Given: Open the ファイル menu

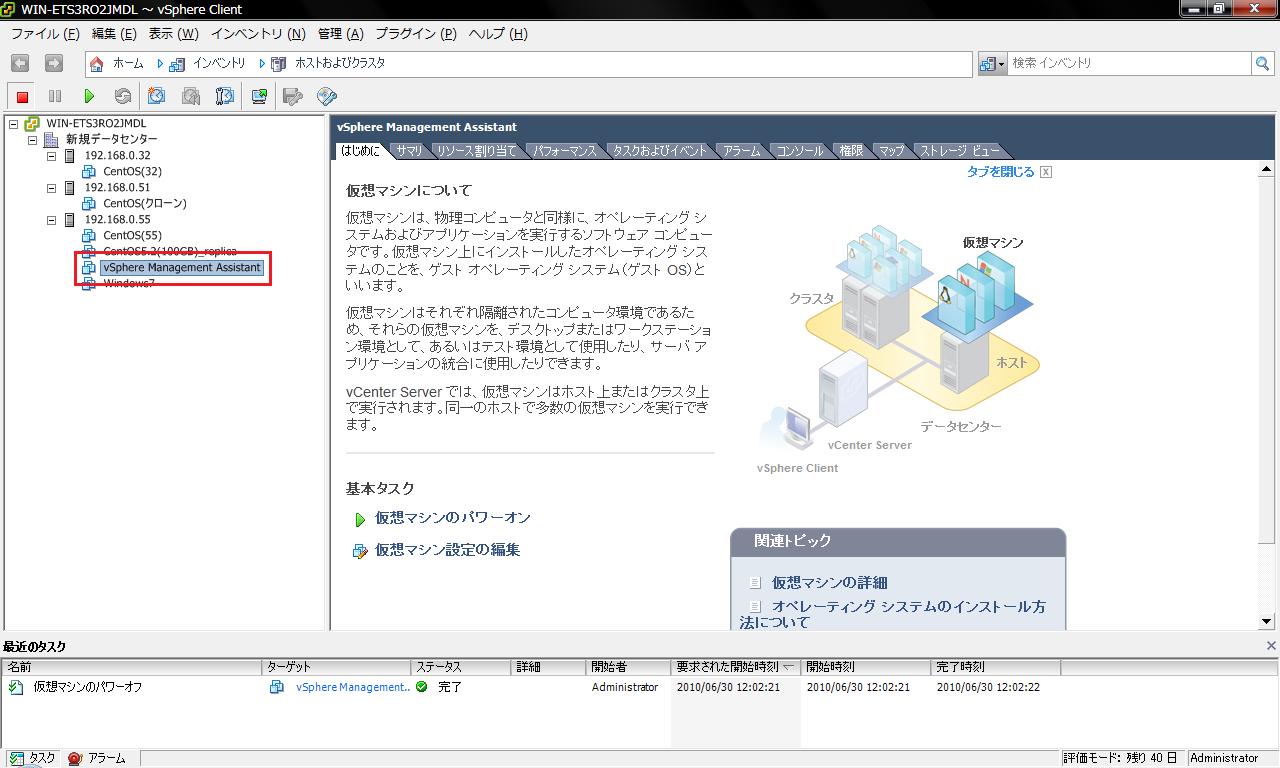Looking at the screenshot, I should (x=45, y=33).
